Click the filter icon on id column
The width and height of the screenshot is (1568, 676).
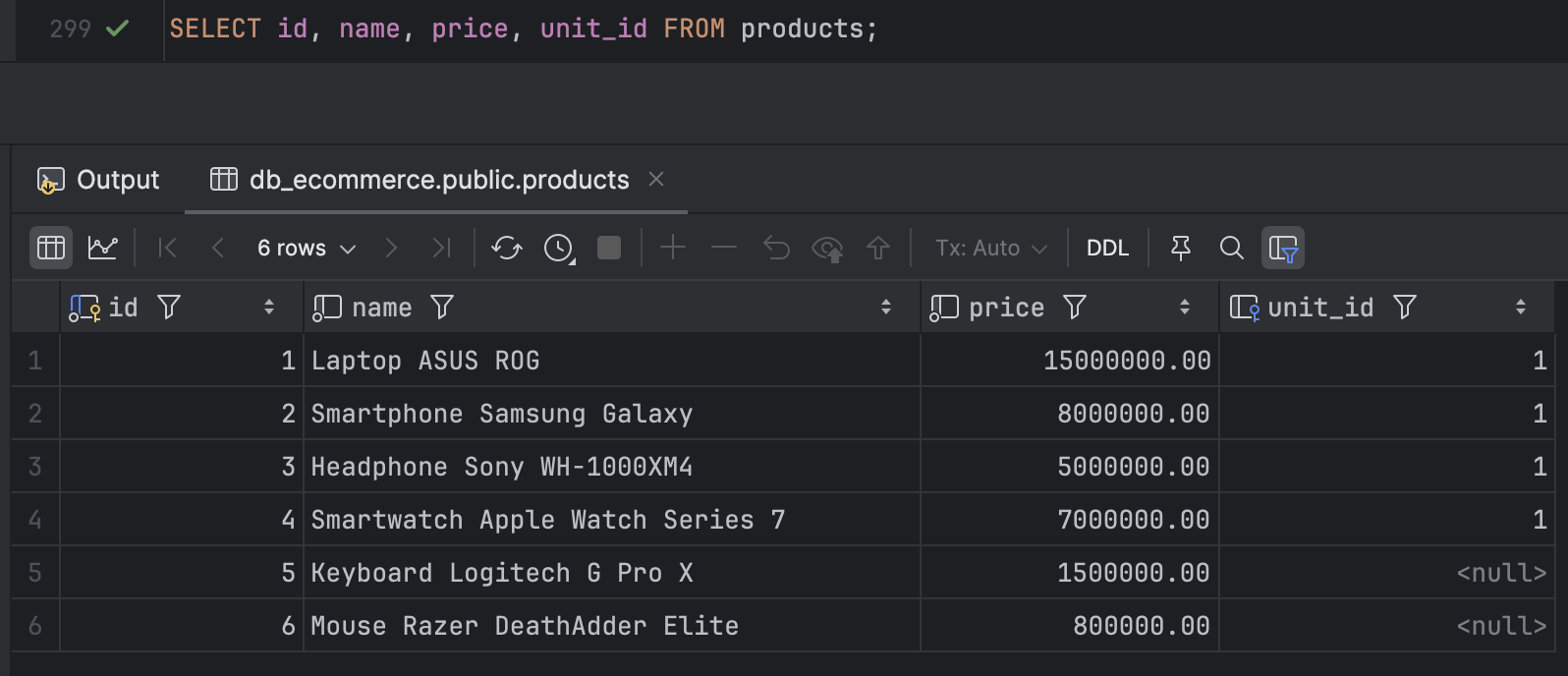click(169, 308)
